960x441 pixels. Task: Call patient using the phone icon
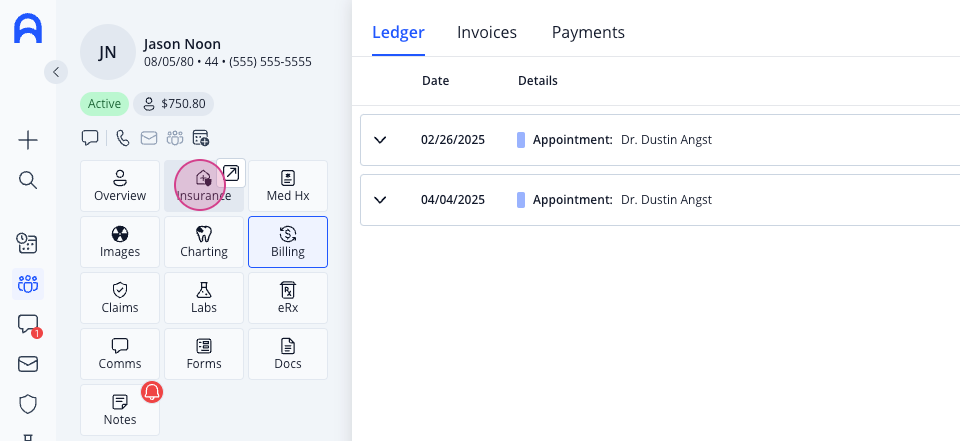[x=122, y=138]
